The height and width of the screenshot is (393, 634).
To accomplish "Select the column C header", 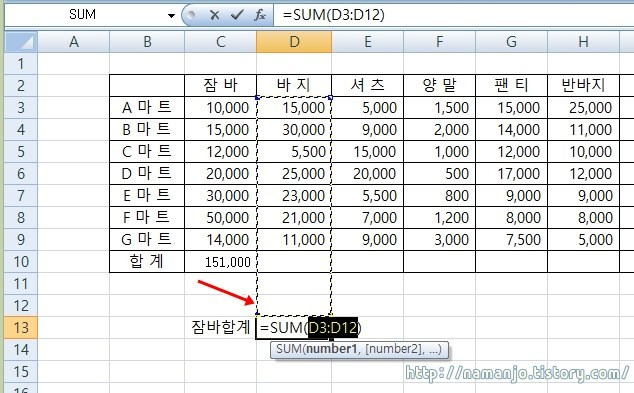I will tap(221, 42).
